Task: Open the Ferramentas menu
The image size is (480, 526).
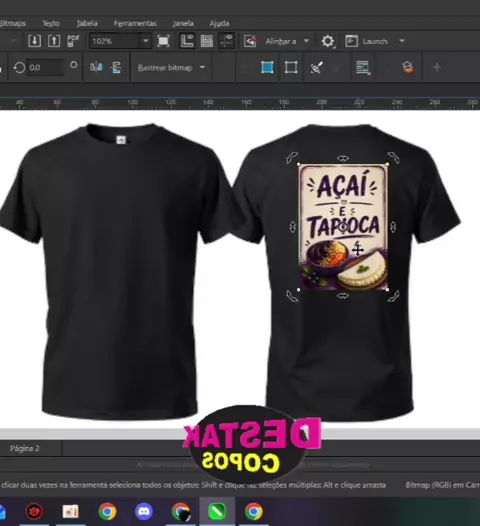Action: point(135,23)
